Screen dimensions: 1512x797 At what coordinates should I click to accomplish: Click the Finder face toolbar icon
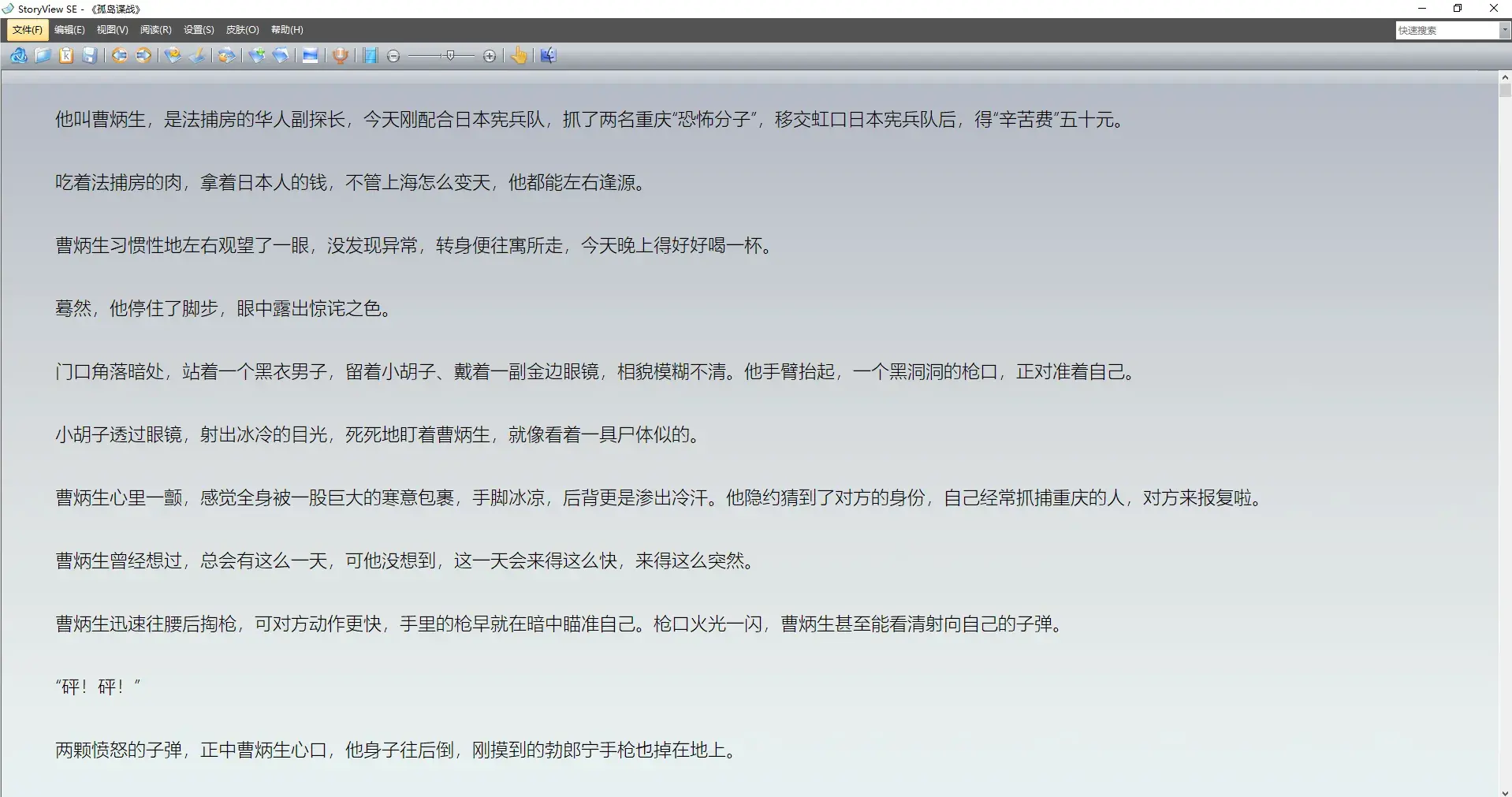[549, 55]
